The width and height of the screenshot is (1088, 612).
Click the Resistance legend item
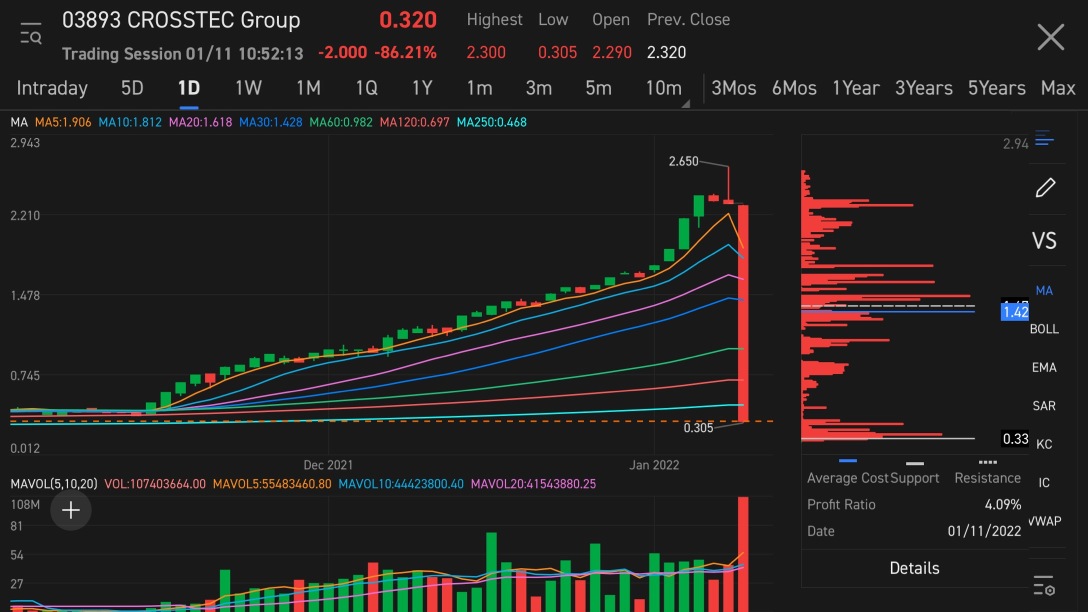(987, 478)
